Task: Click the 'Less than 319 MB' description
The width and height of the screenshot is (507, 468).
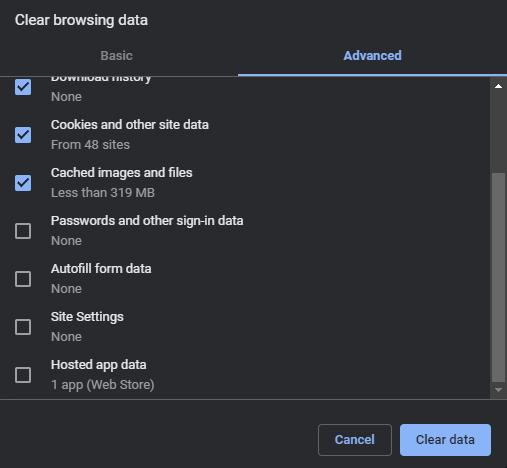Action: (103, 193)
